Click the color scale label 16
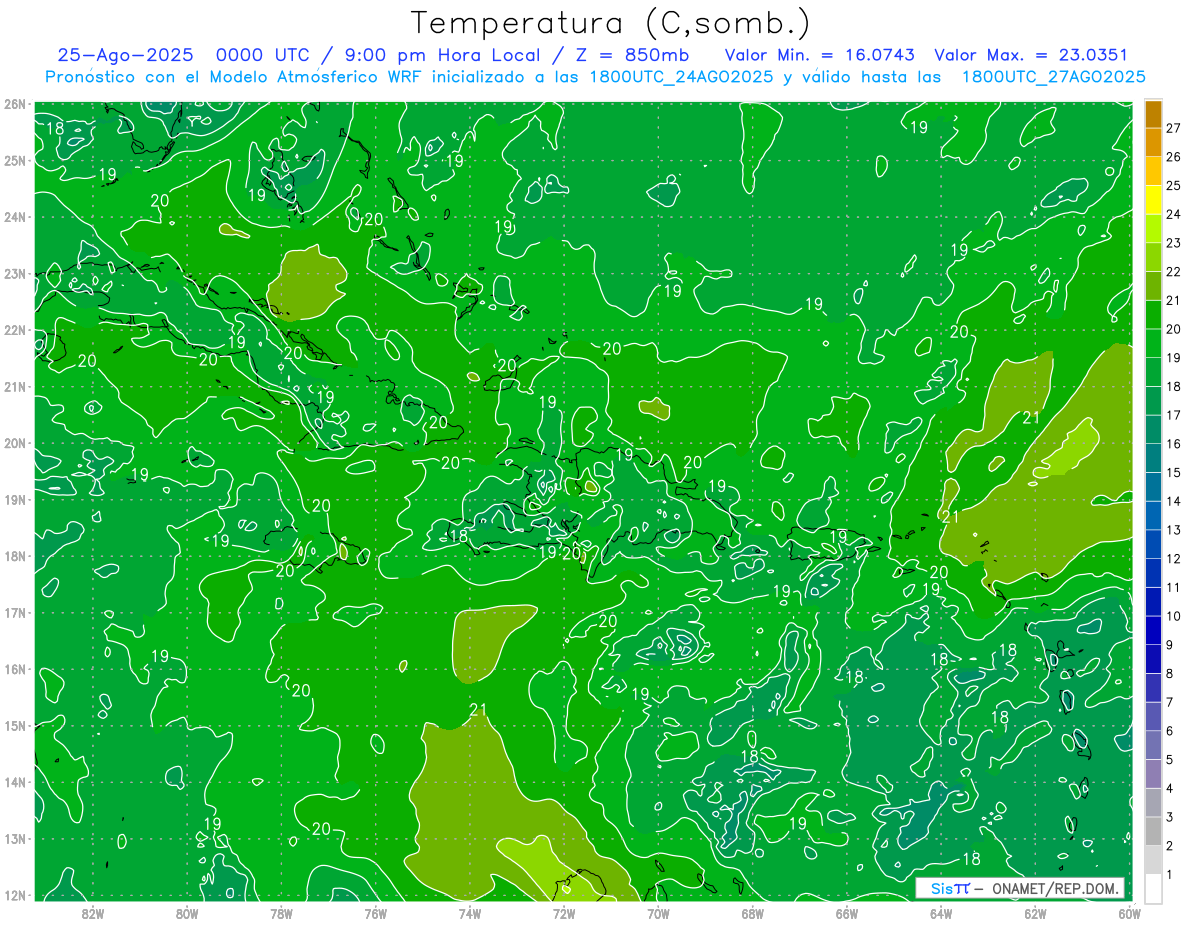 pyautogui.click(x=1173, y=444)
